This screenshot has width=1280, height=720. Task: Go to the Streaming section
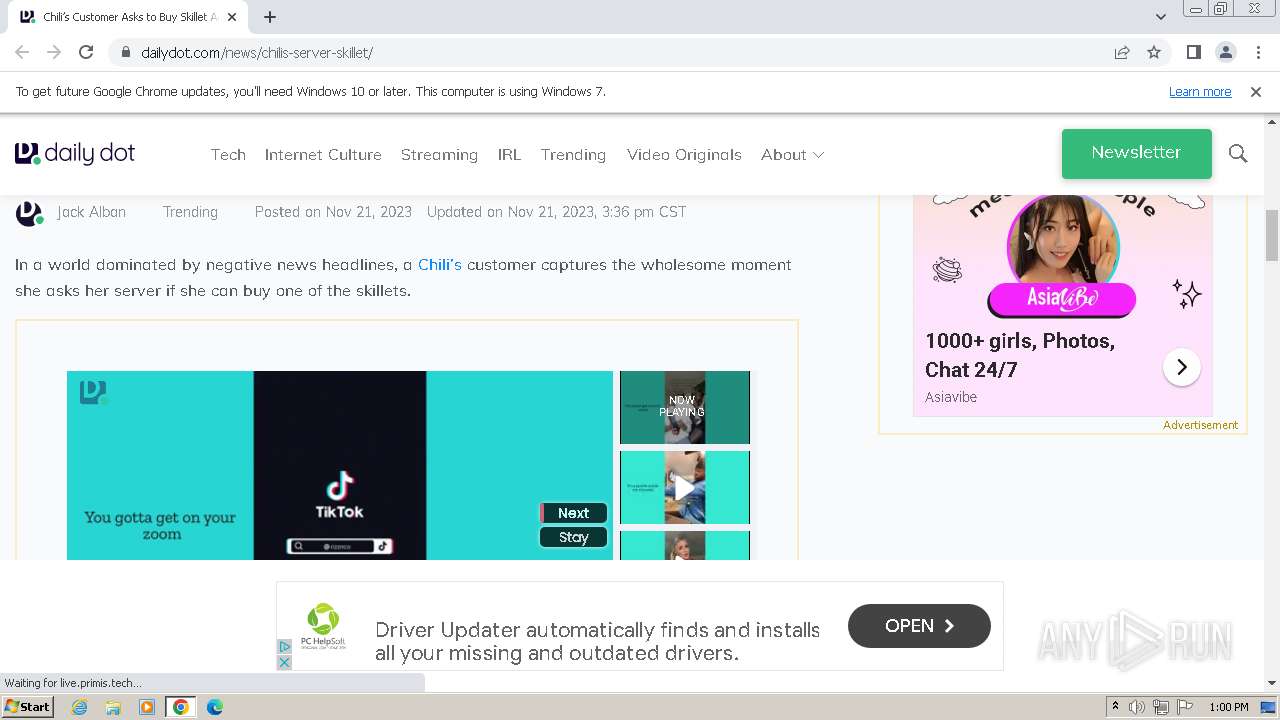point(439,154)
